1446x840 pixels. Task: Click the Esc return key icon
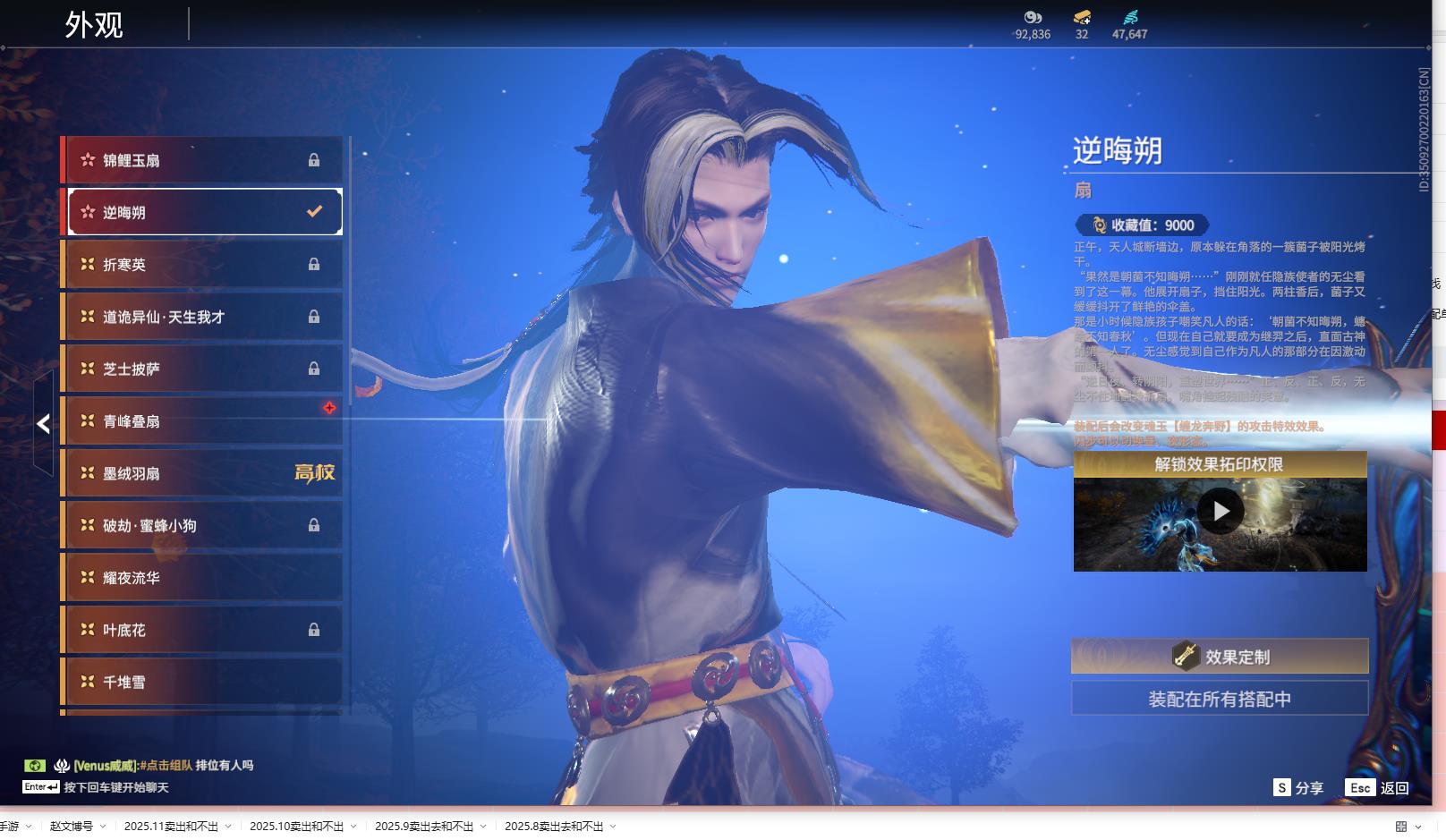1360,787
